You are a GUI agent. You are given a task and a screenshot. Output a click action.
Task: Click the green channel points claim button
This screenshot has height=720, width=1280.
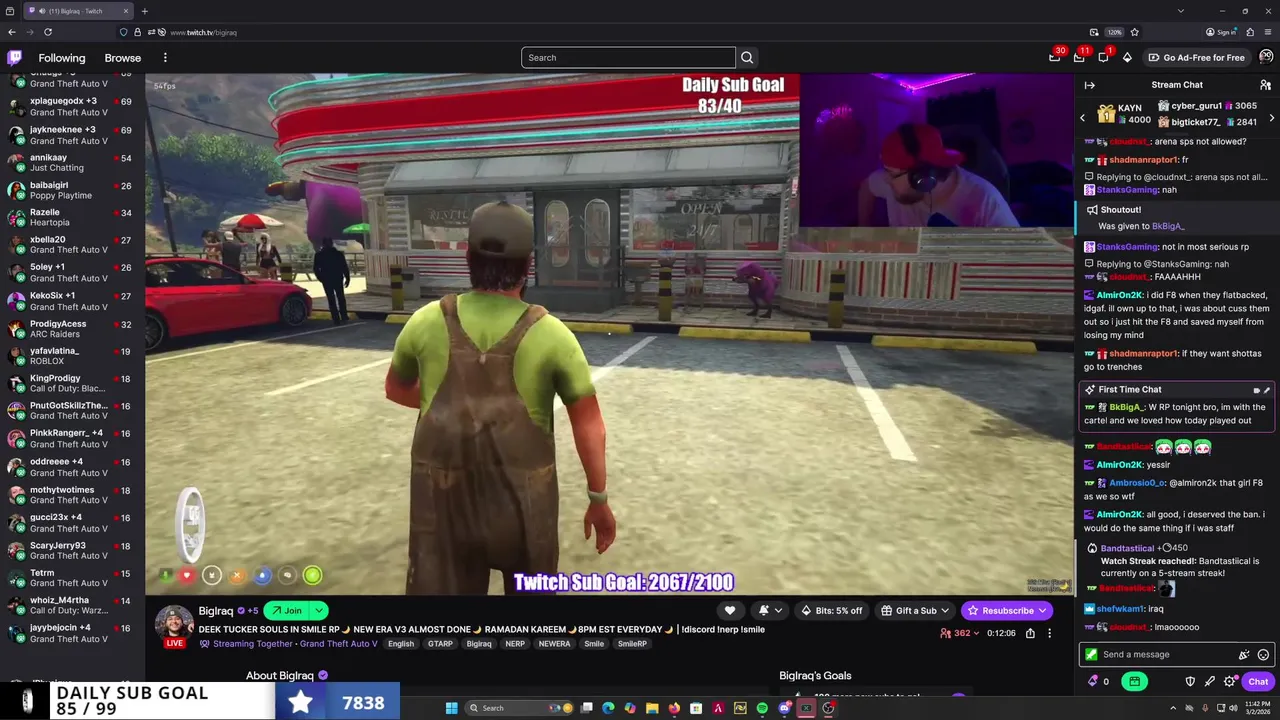coord(1134,682)
